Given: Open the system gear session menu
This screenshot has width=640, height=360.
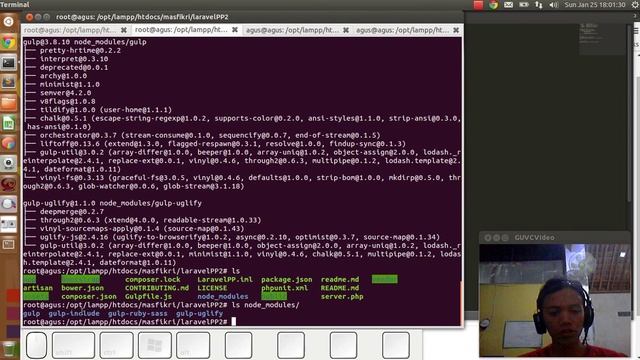Looking at the screenshot, I should click(x=636, y=5).
